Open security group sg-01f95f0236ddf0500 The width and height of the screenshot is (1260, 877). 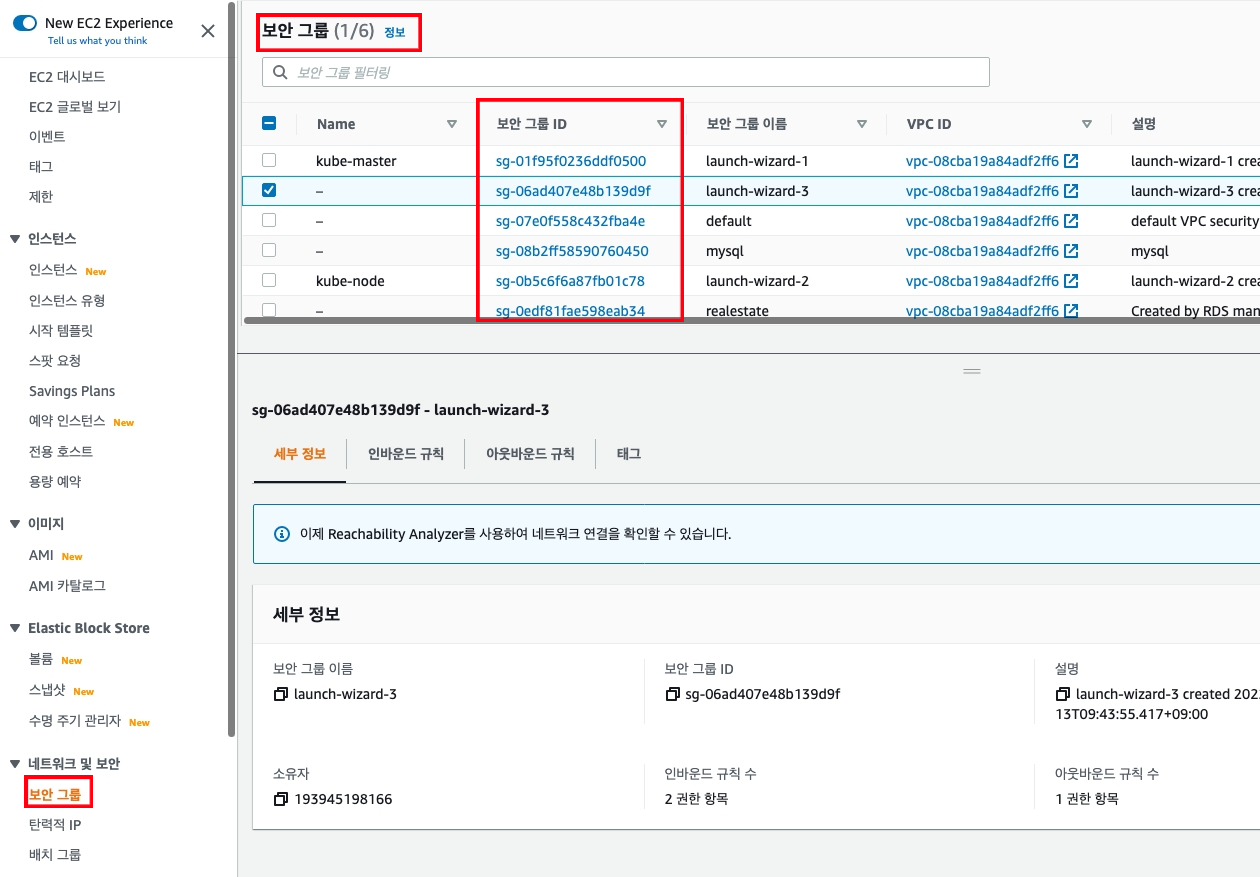click(571, 161)
